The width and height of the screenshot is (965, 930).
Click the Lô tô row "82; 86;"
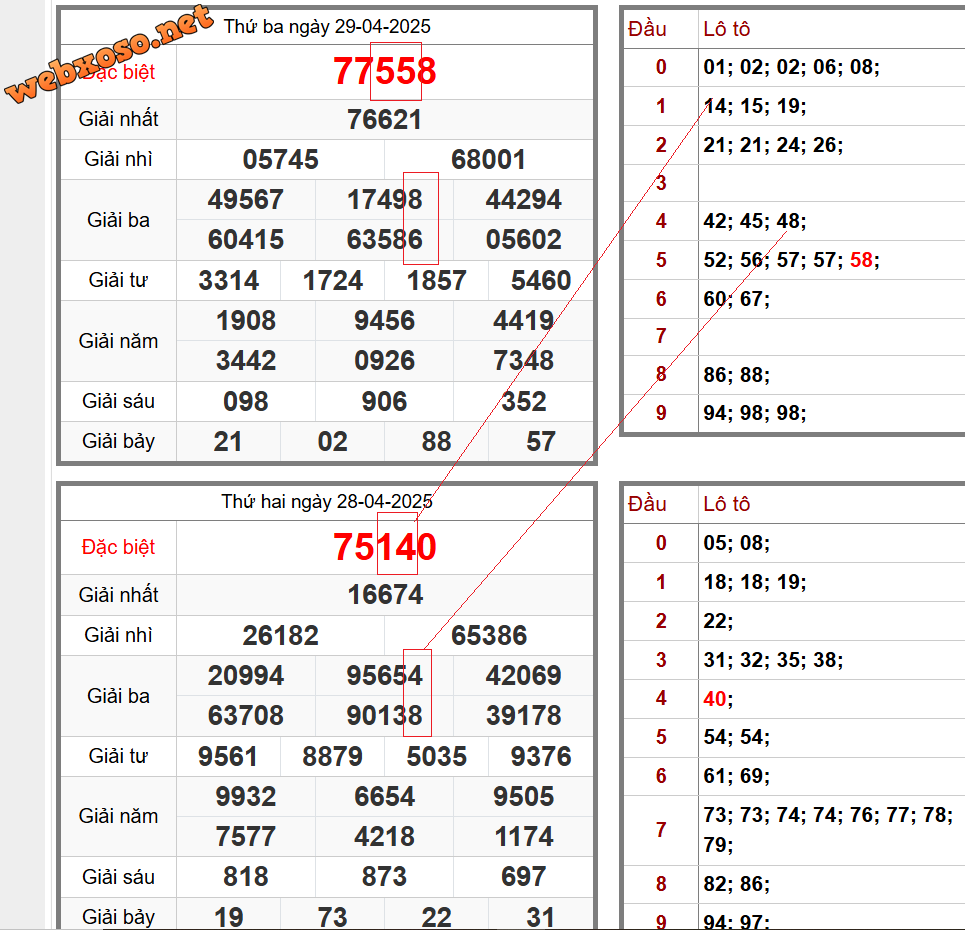pos(737,884)
